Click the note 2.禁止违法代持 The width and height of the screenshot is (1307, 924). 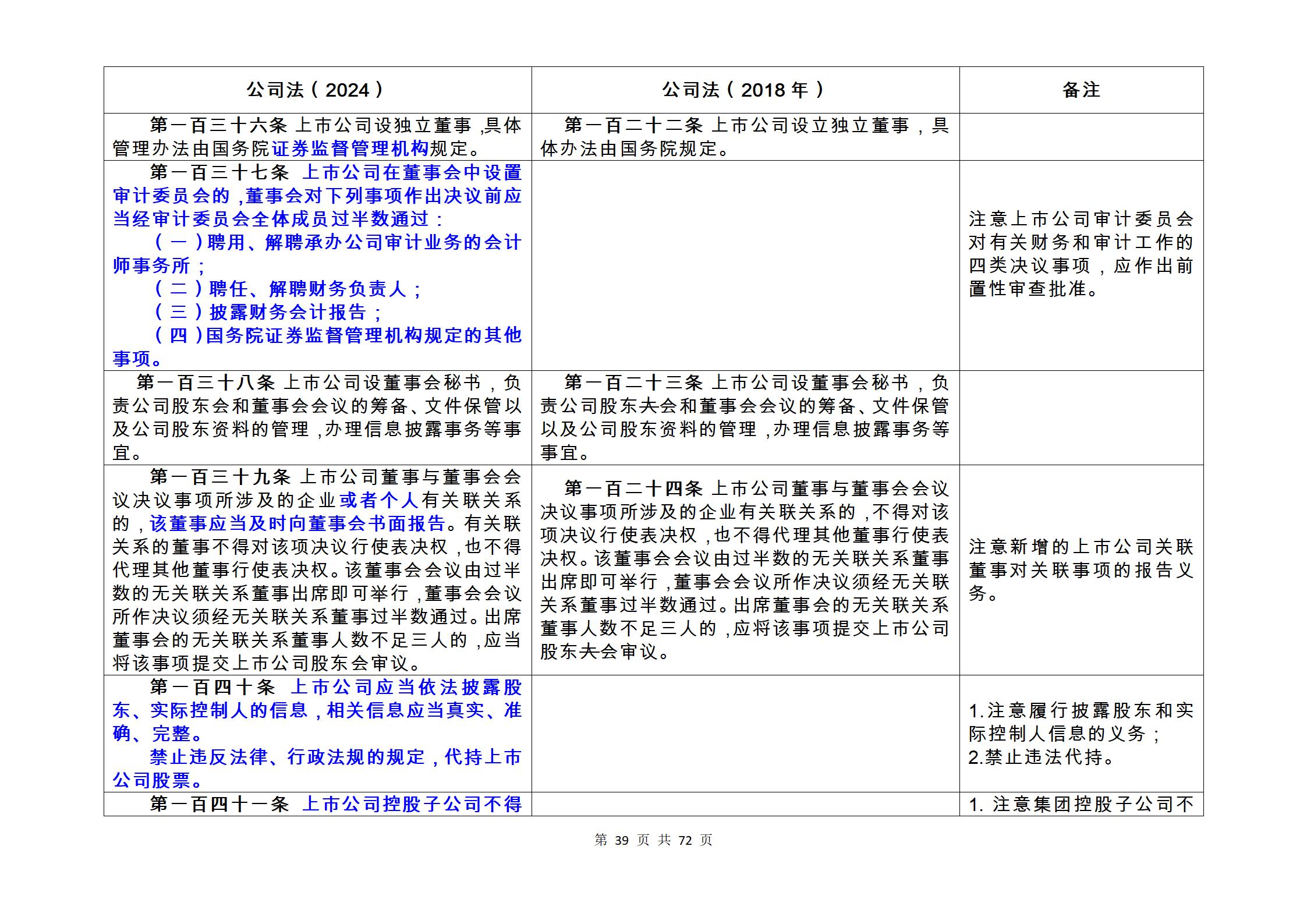[1040, 757]
